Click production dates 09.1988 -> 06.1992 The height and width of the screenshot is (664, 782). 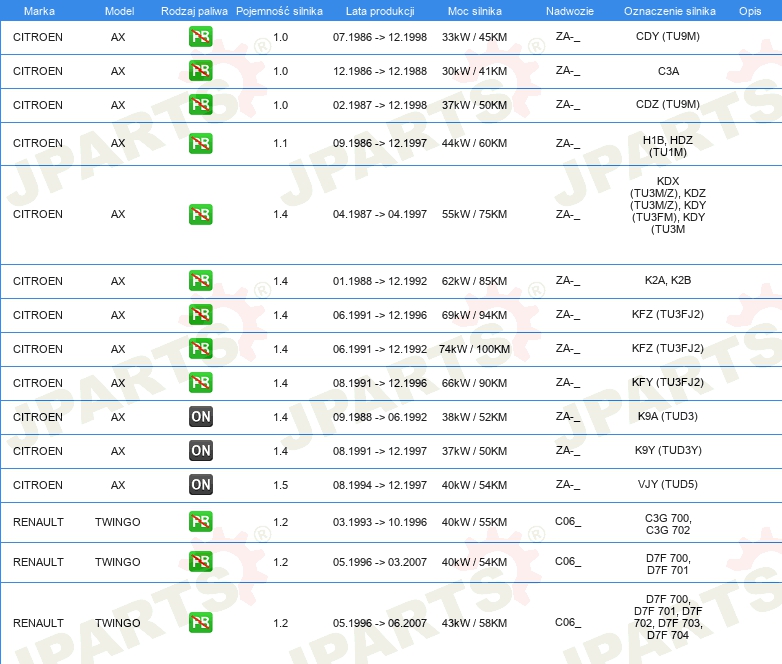380,417
